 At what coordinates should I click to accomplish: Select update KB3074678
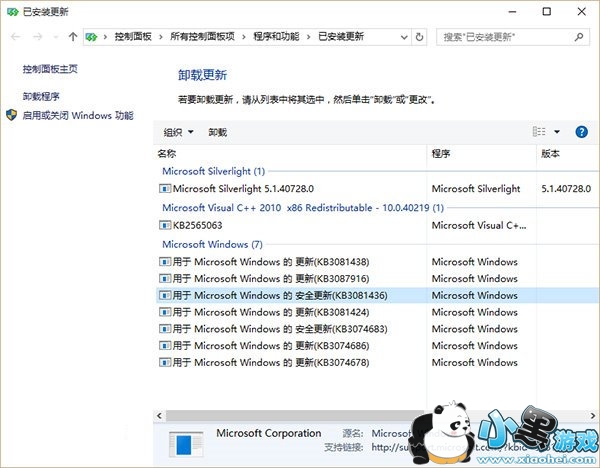(271, 362)
